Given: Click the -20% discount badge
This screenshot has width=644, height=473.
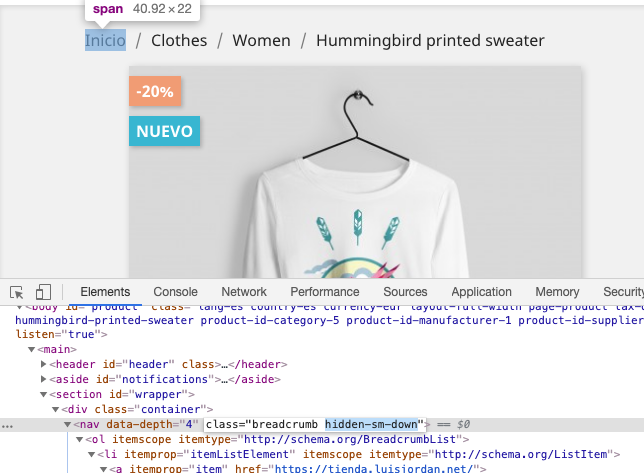Looking at the screenshot, I should (x=155, y=91).
